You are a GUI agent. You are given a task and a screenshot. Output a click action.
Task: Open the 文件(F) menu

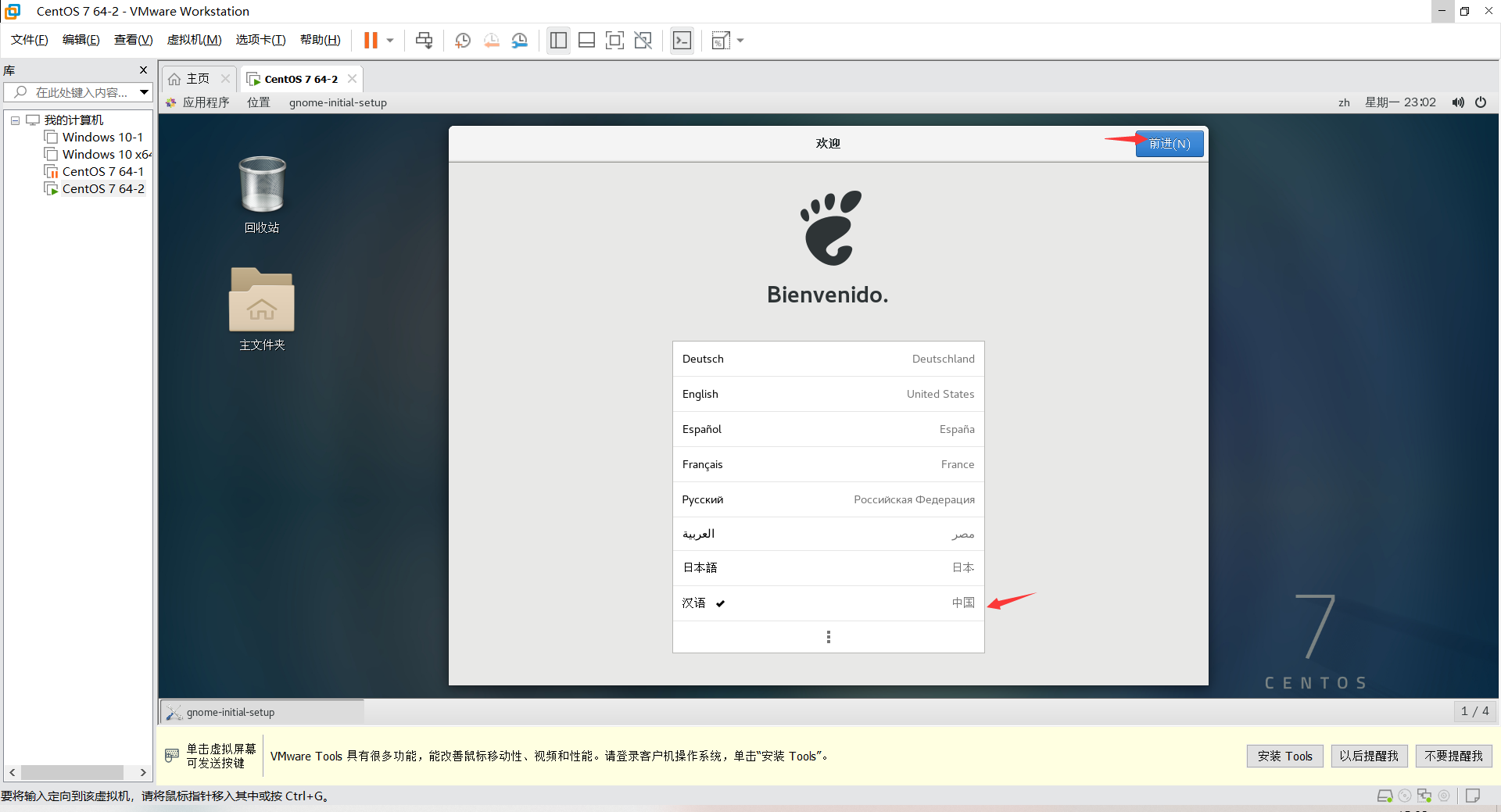(30, 40)
